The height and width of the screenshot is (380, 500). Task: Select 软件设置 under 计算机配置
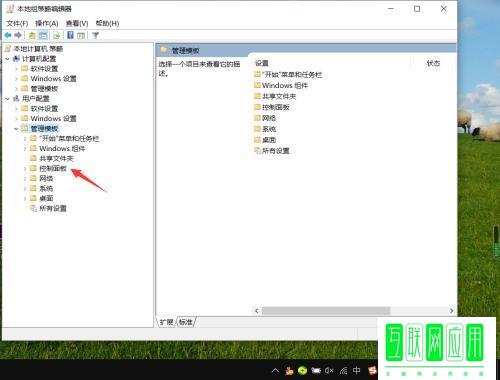click(x=44, y=69)
